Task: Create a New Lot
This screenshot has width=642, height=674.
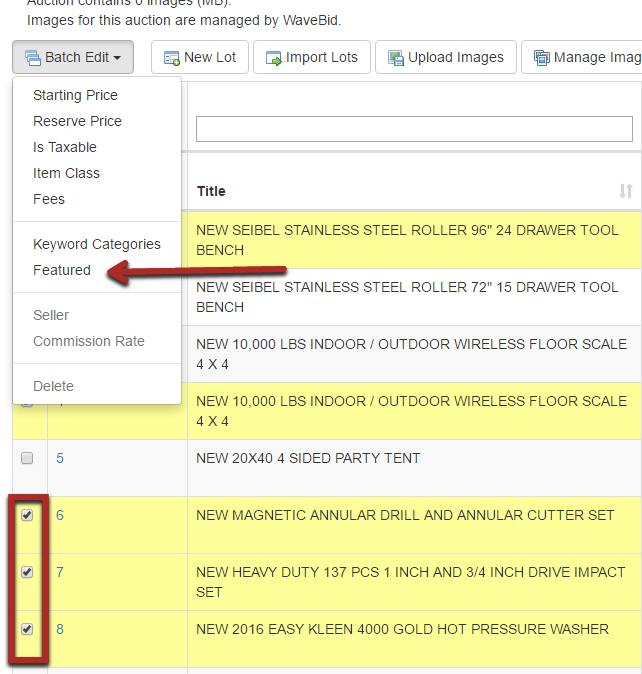Action: [x=200, y=57]
